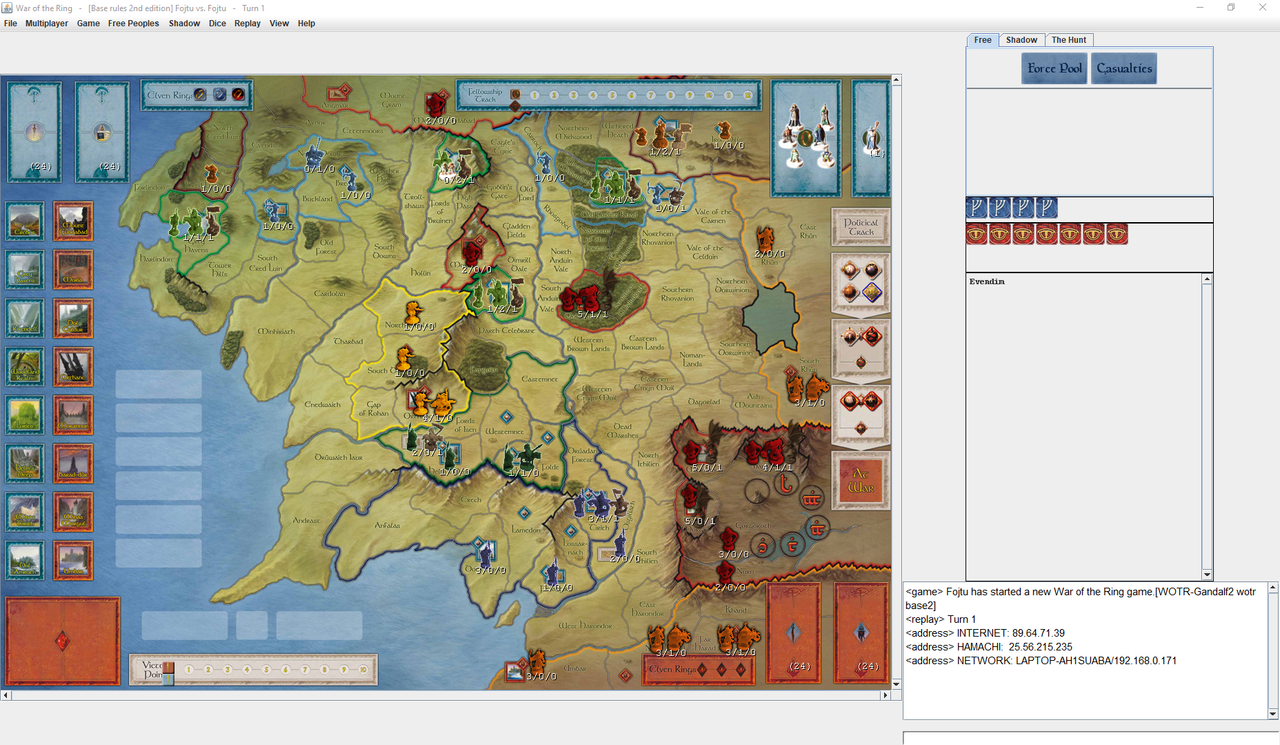The width and height of the screenshot is (1280, 745).
Task: Click the Evendim list panel scrollbar down arrow
Action: click(x=1207, y=574)
